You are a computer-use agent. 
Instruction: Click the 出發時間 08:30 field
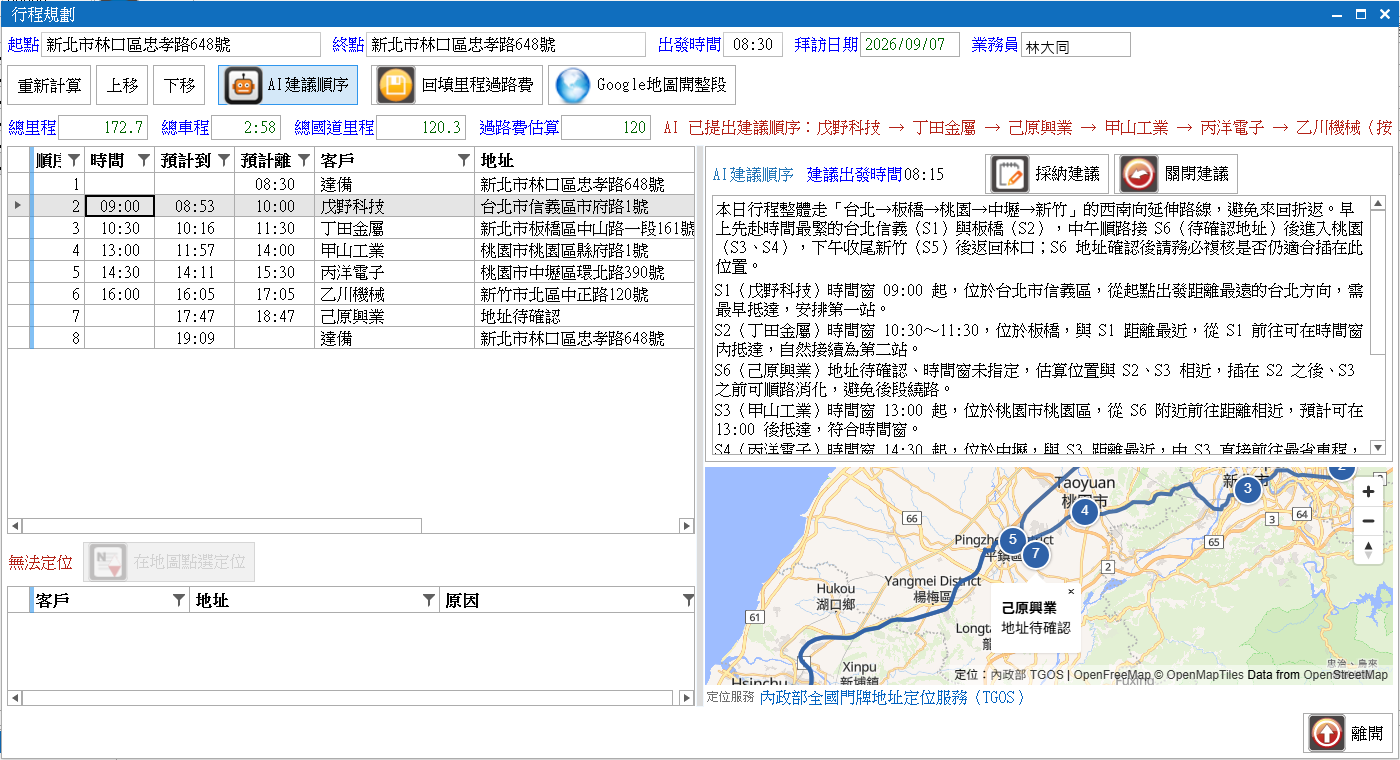[752, 44]
